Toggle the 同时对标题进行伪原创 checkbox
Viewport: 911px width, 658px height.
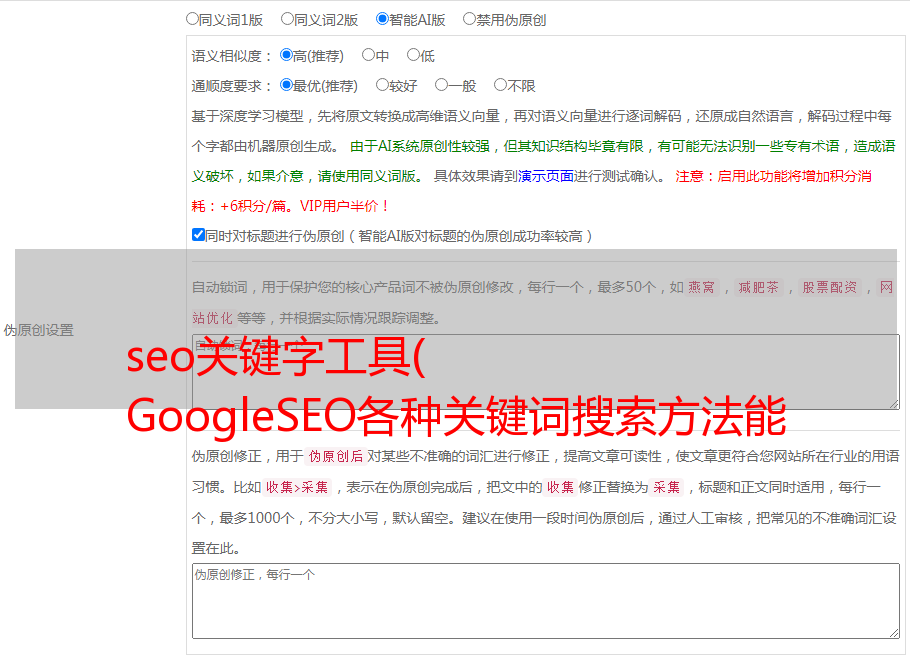[x=198, y=235]
